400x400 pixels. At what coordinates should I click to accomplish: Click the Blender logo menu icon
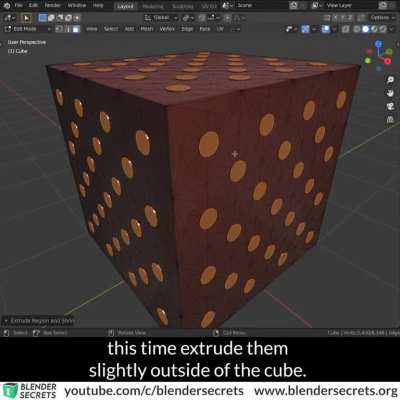pyautogui.click(x=7, y=5)
